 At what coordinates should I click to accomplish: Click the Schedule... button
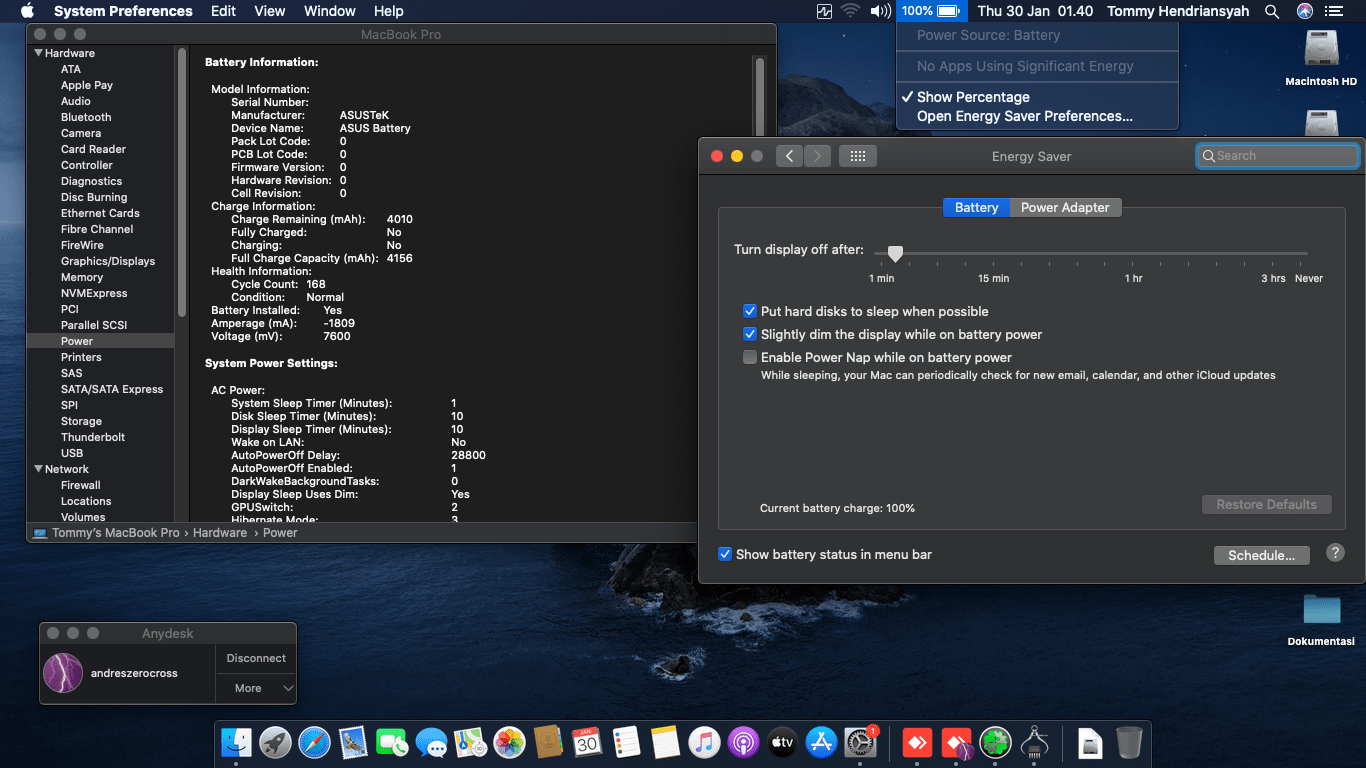(x=1262, y=555)
